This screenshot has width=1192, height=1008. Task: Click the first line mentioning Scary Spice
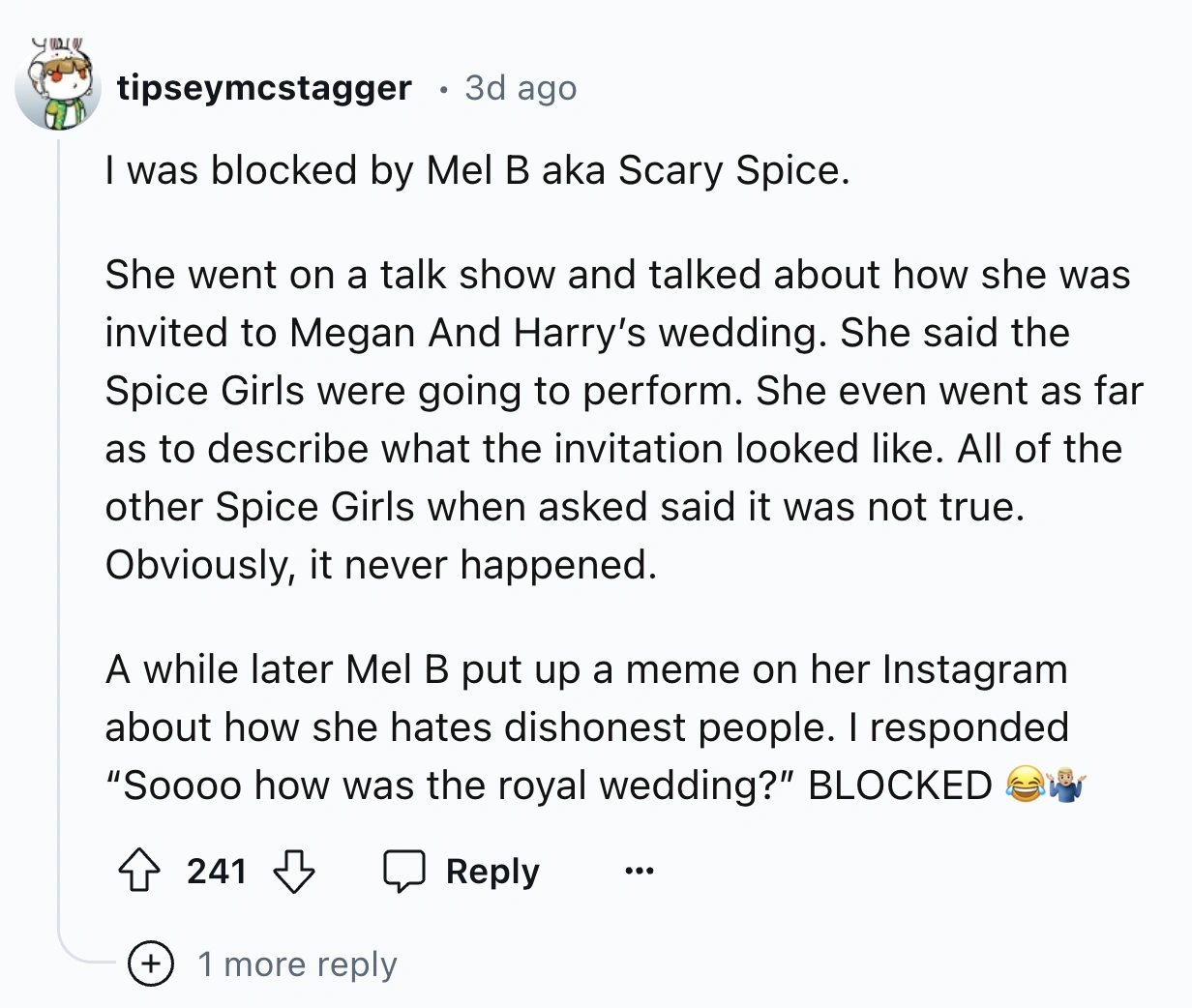477,170
